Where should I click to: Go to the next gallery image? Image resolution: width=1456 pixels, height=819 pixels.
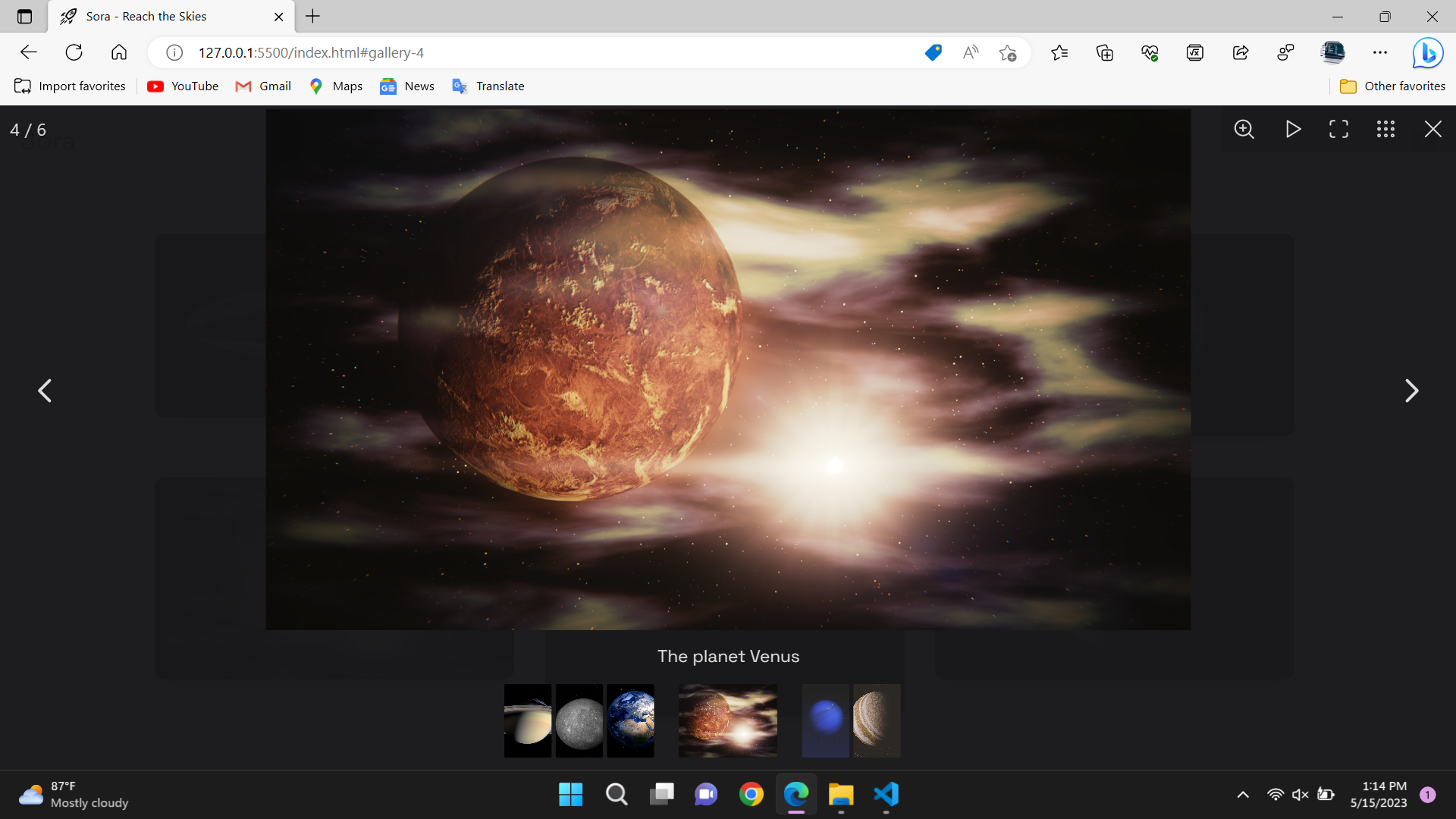(1412, 390)
